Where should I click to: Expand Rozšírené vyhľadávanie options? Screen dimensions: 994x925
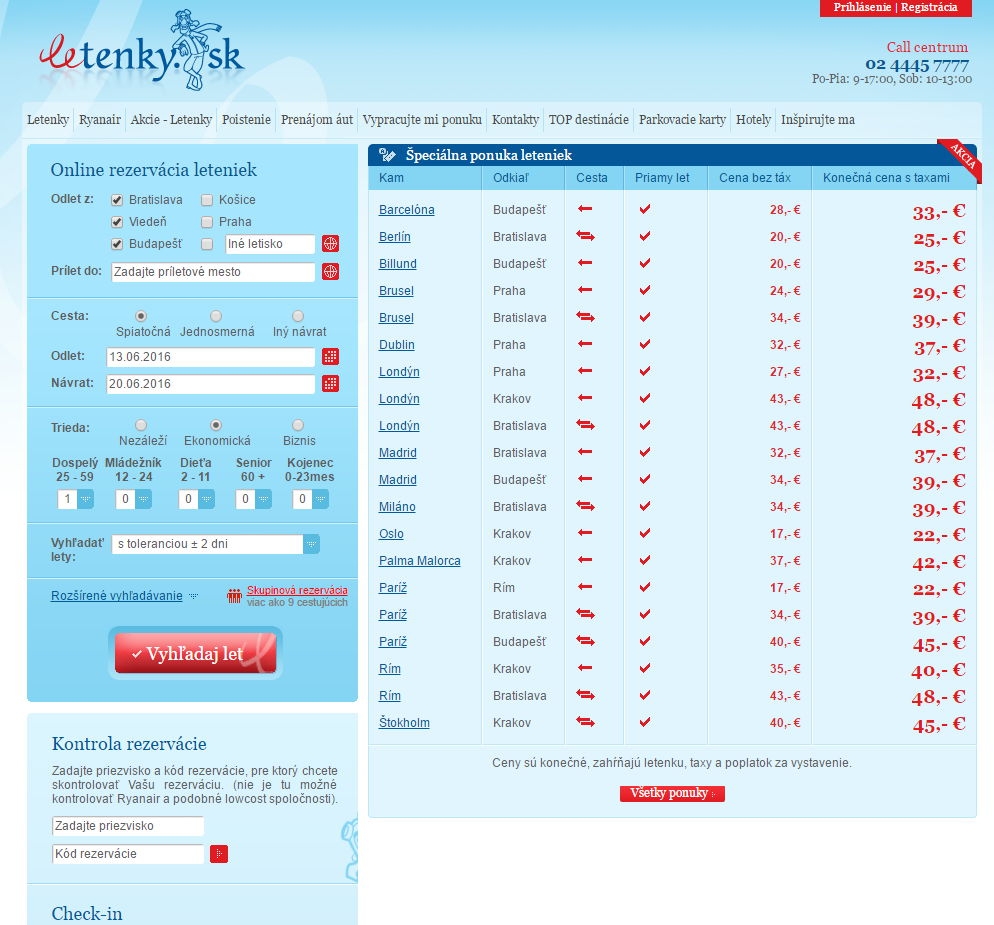[117, 596]
